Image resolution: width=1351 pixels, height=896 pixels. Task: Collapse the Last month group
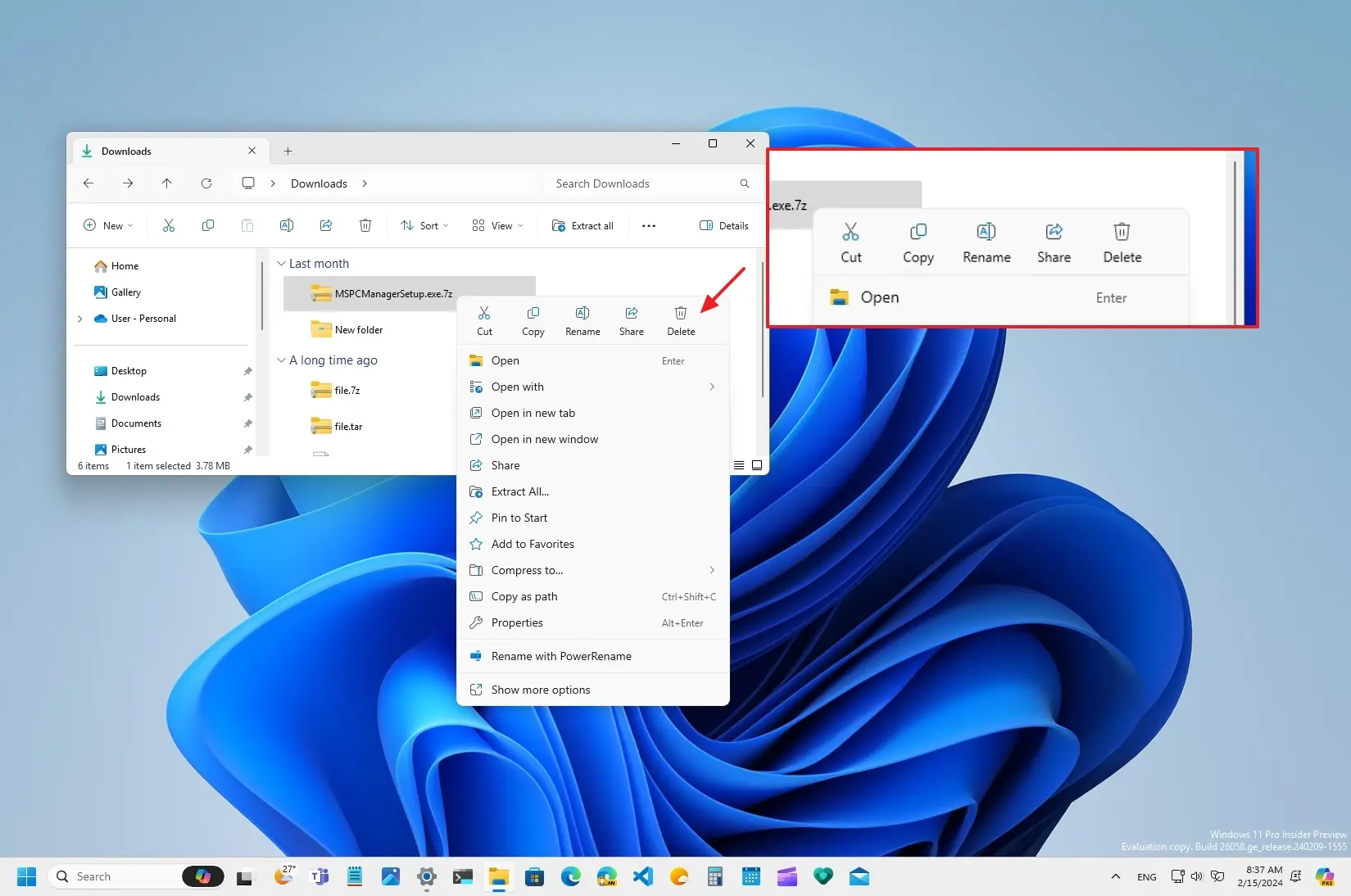[x=280, y=263]
